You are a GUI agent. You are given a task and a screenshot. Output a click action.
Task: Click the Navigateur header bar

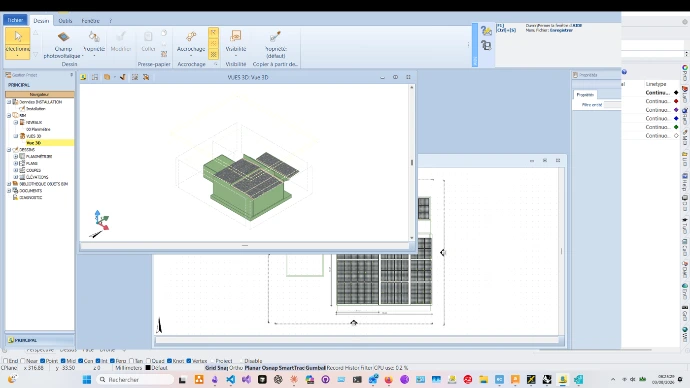[x=40, y=94]
